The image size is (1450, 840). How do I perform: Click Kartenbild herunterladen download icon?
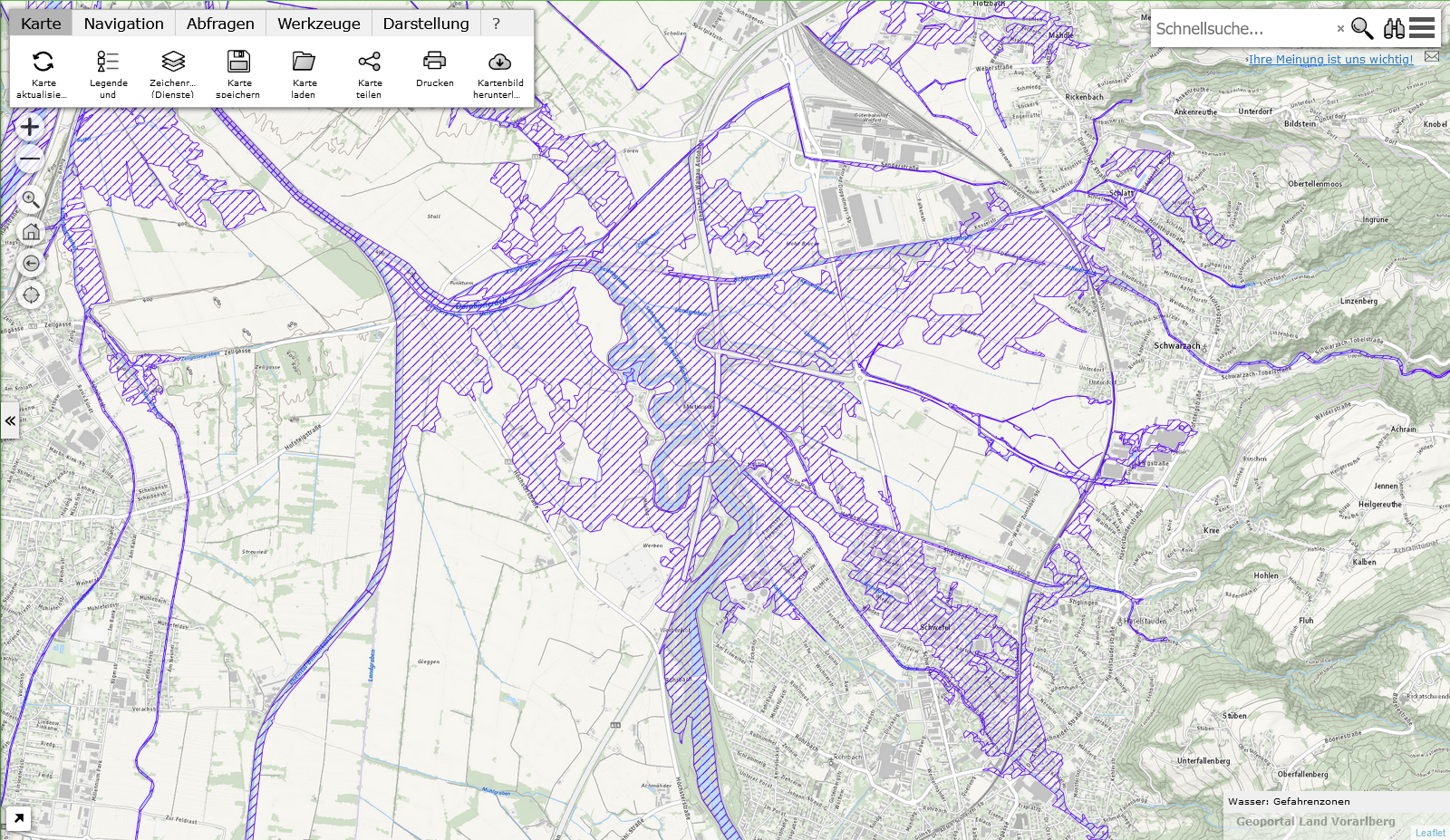point(499,62)
